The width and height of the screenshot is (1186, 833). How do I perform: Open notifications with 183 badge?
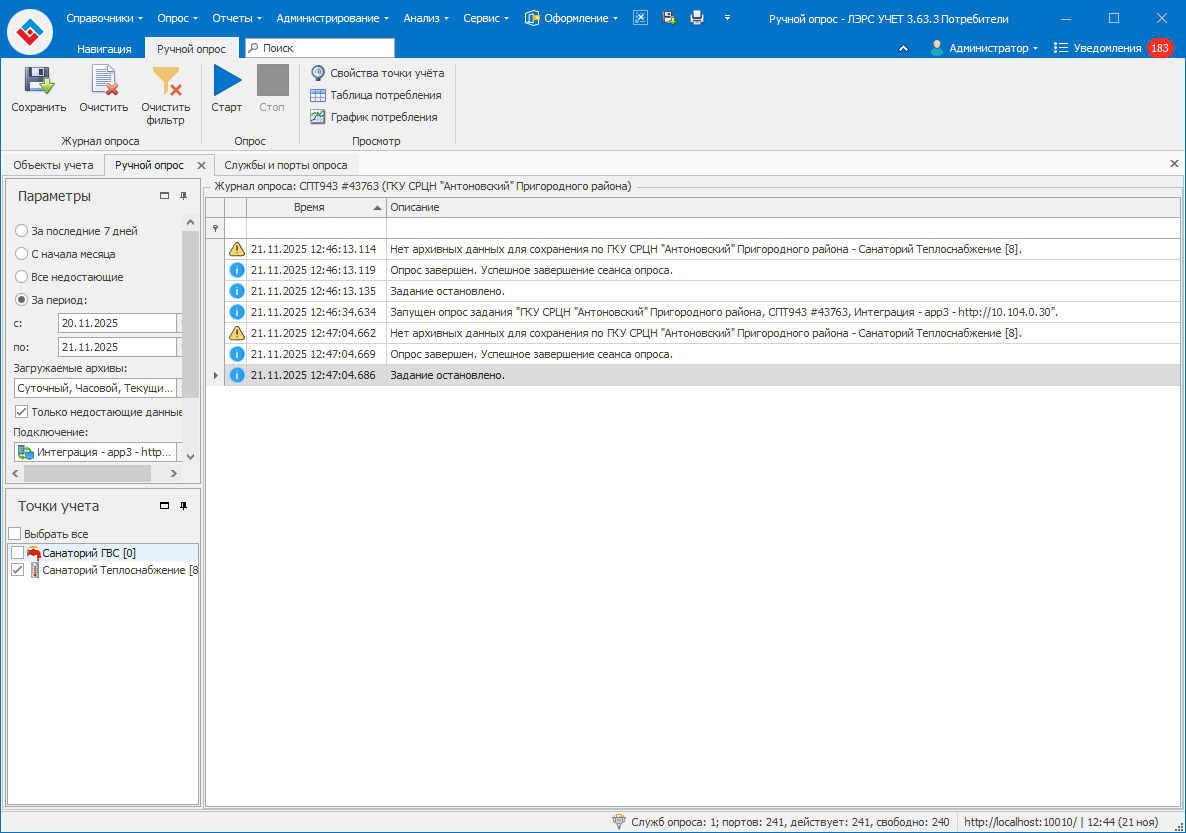tap(1112, 48)
